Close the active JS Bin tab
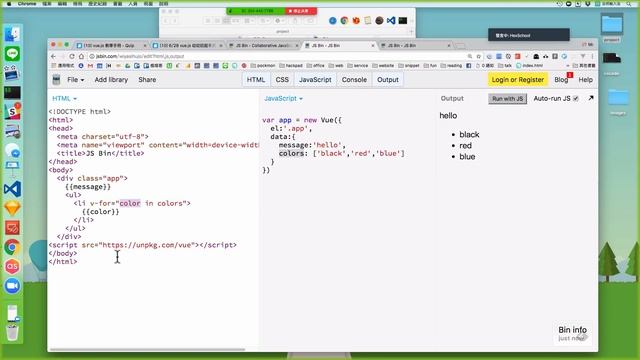 (x=373, y=46)
